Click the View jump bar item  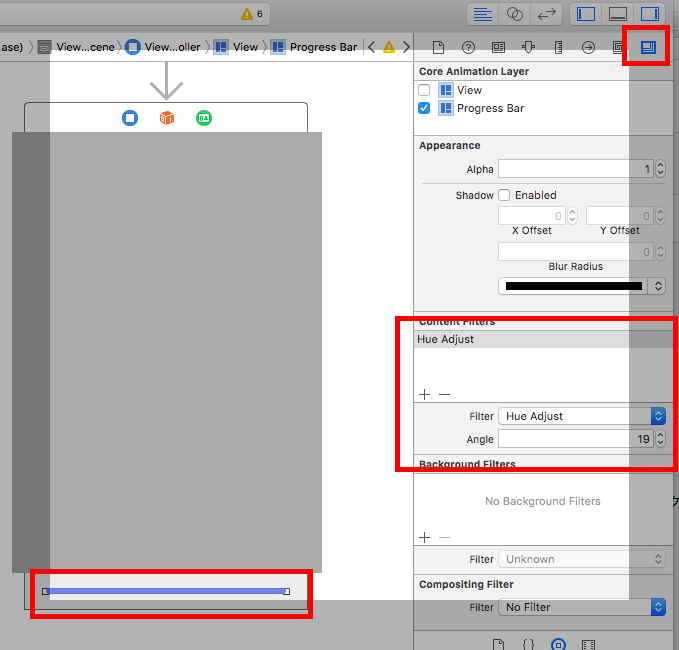click(x=236, y=47)
